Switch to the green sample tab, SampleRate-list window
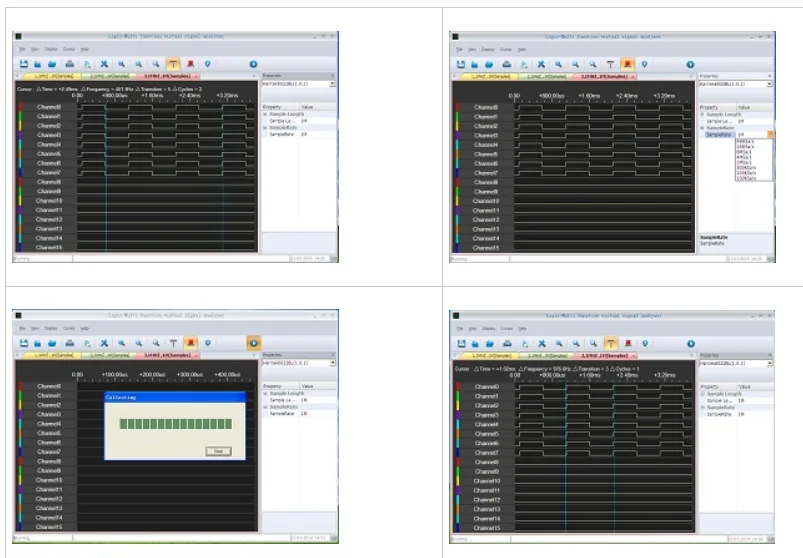This screenshot has width=803, height=558. [x=546, y=76]
